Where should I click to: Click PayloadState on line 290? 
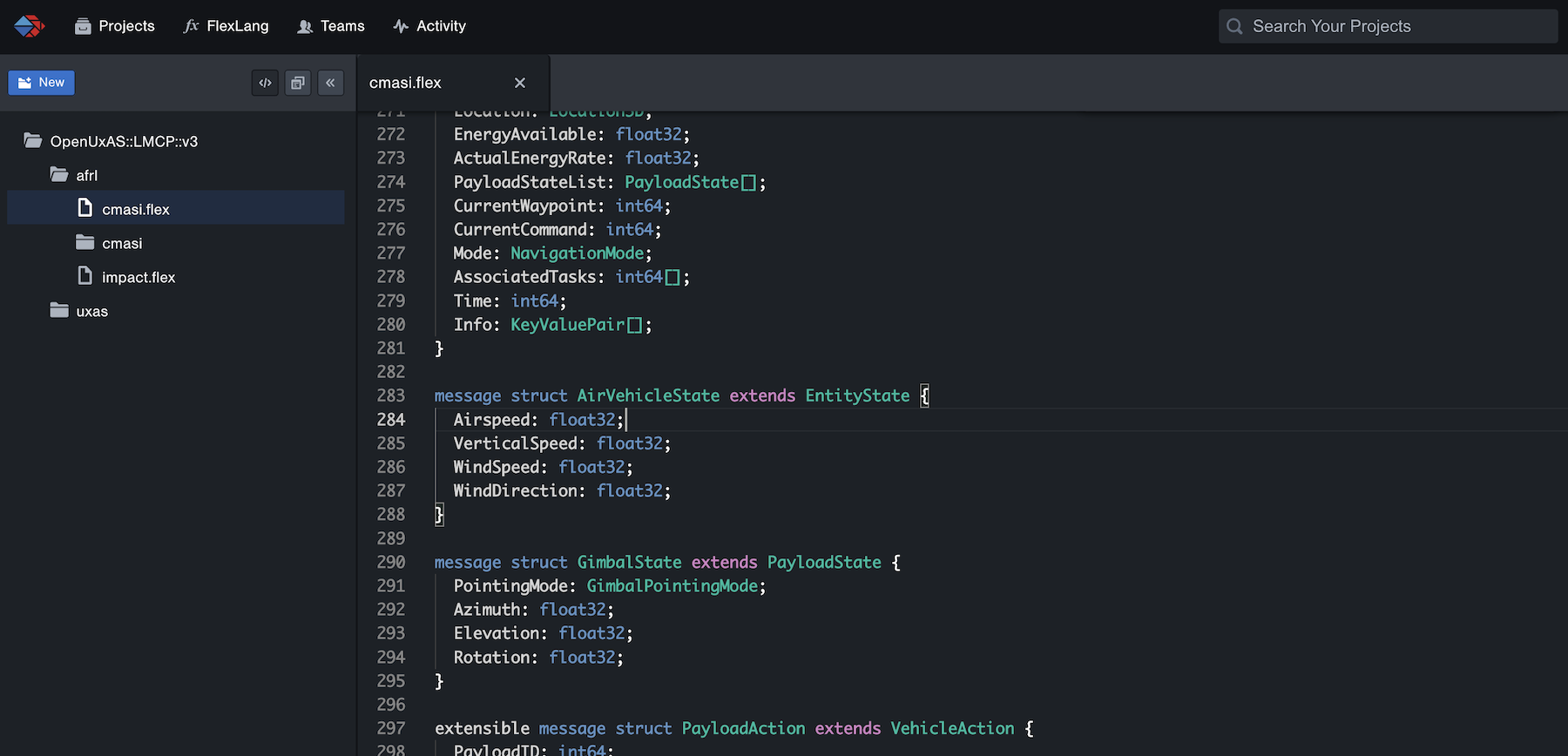point(824,563)
